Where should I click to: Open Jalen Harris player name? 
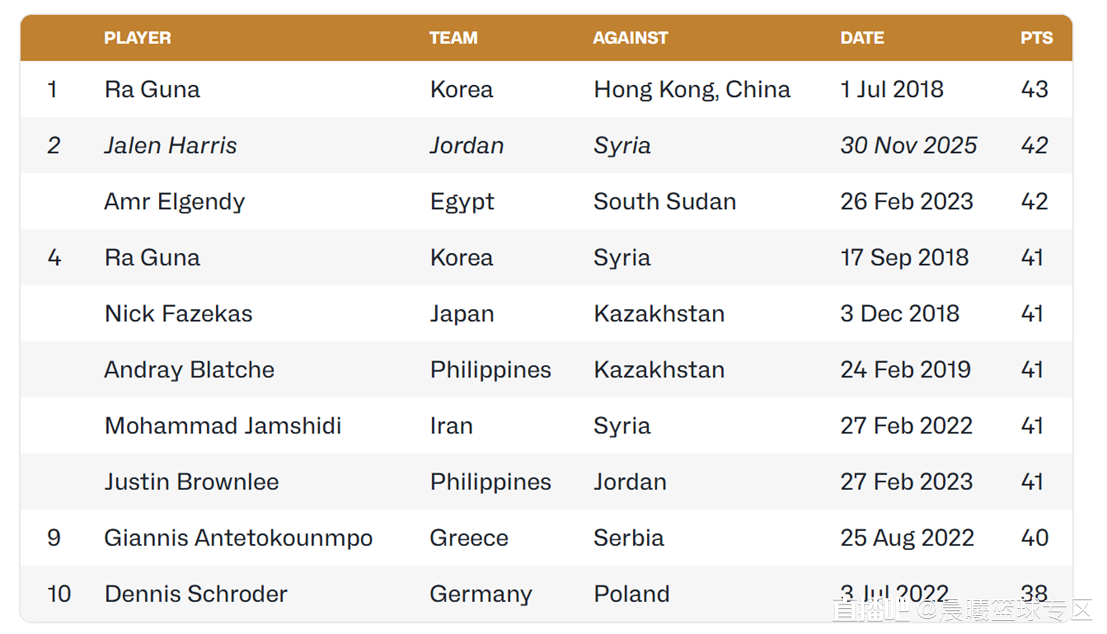point(170,146)
